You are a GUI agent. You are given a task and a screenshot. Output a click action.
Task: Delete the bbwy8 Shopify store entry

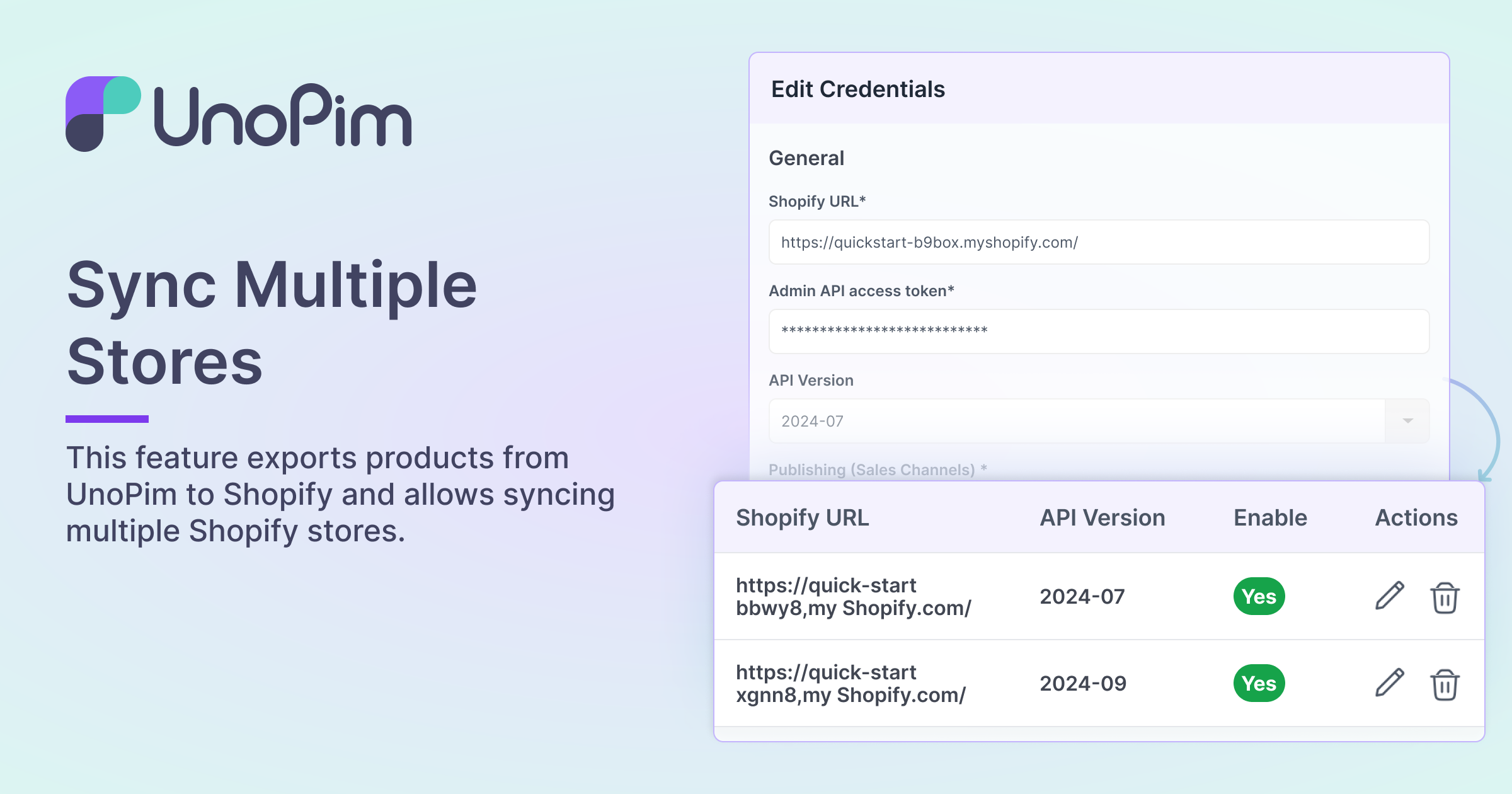click(x=1445, y=597)
